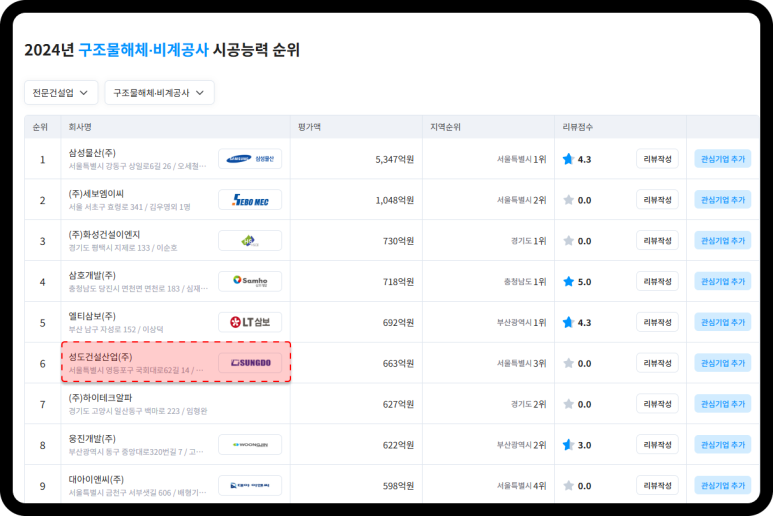Screen dimensions: 773x516
Task: Click the star icon in 웅진개발 row
Action: (568, 445)
